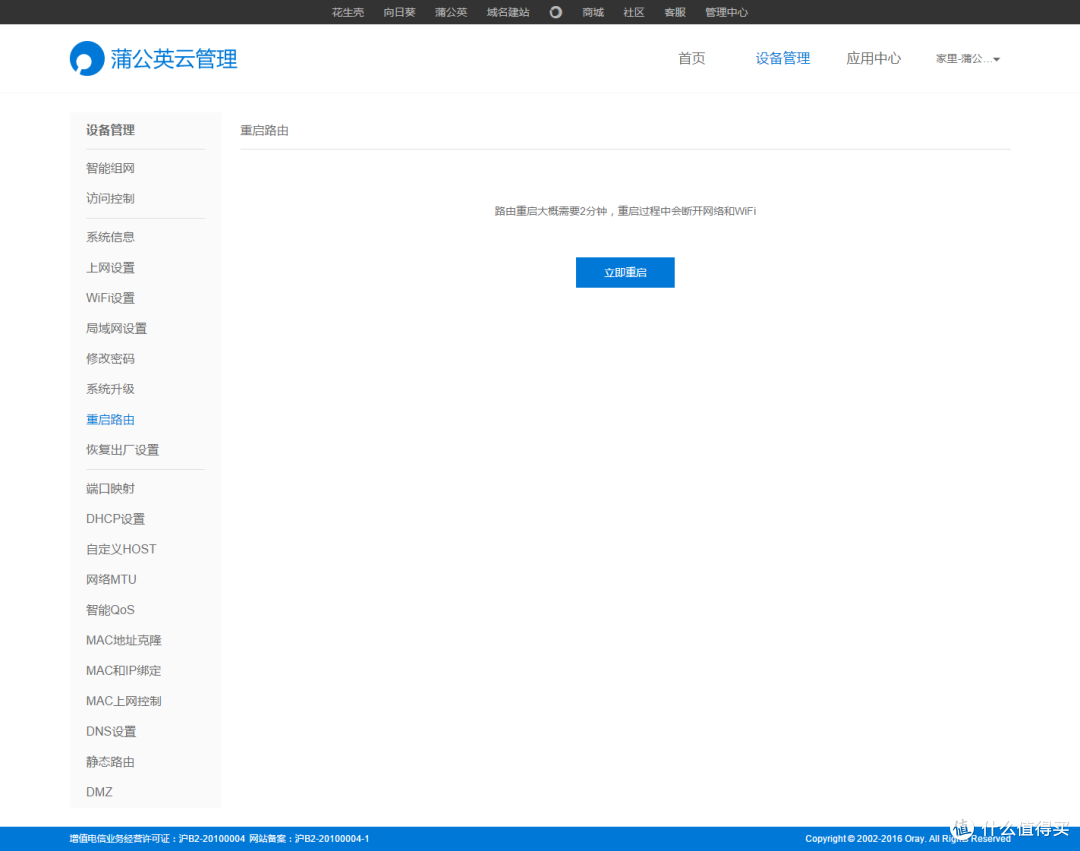Select 网络MTU in sidebar
Image resolution: width=1080 pixels, height=851 pixels.
(x=111, y=579)
